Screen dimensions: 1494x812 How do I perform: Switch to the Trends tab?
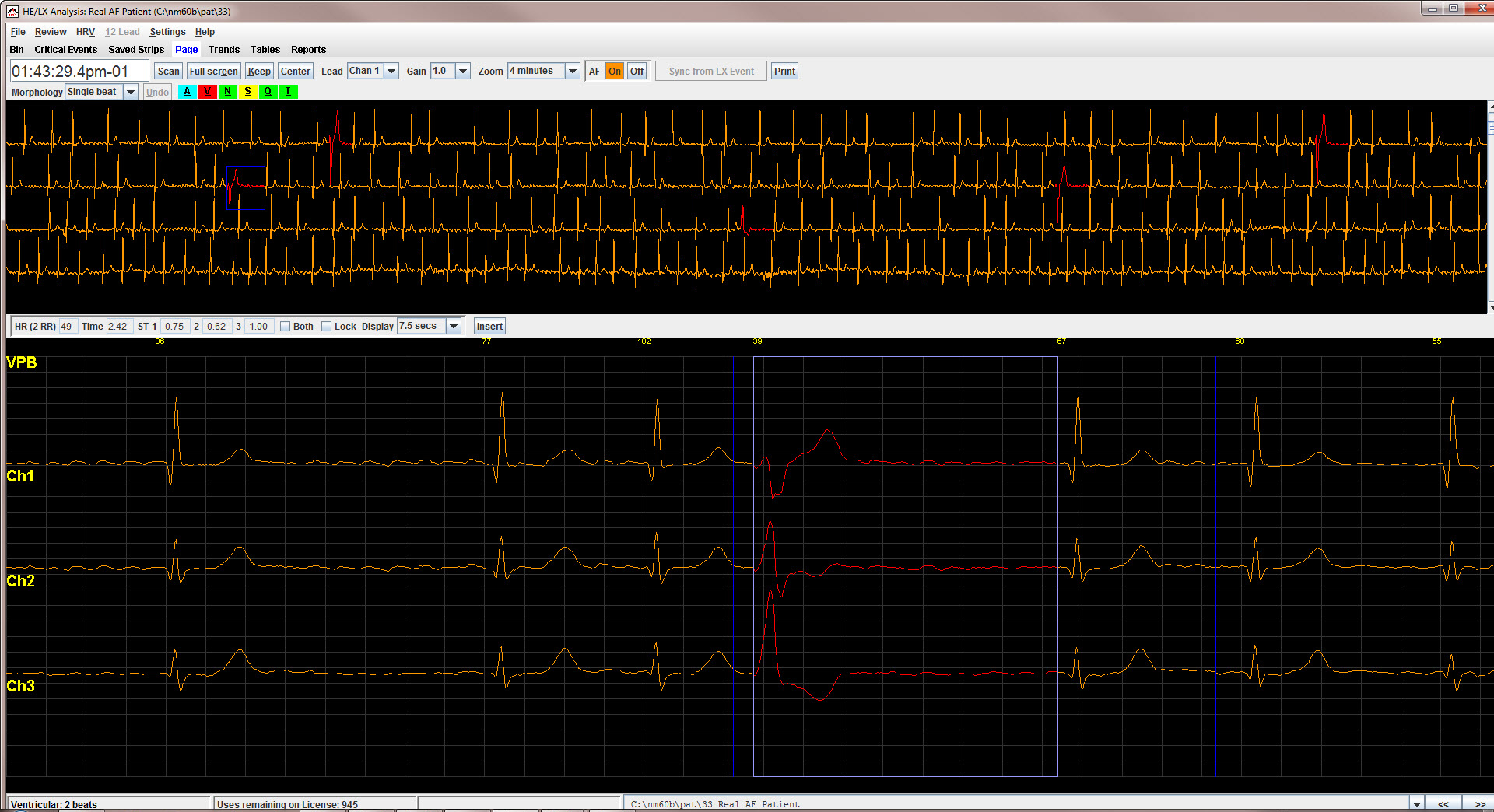(x=224, y=49)
